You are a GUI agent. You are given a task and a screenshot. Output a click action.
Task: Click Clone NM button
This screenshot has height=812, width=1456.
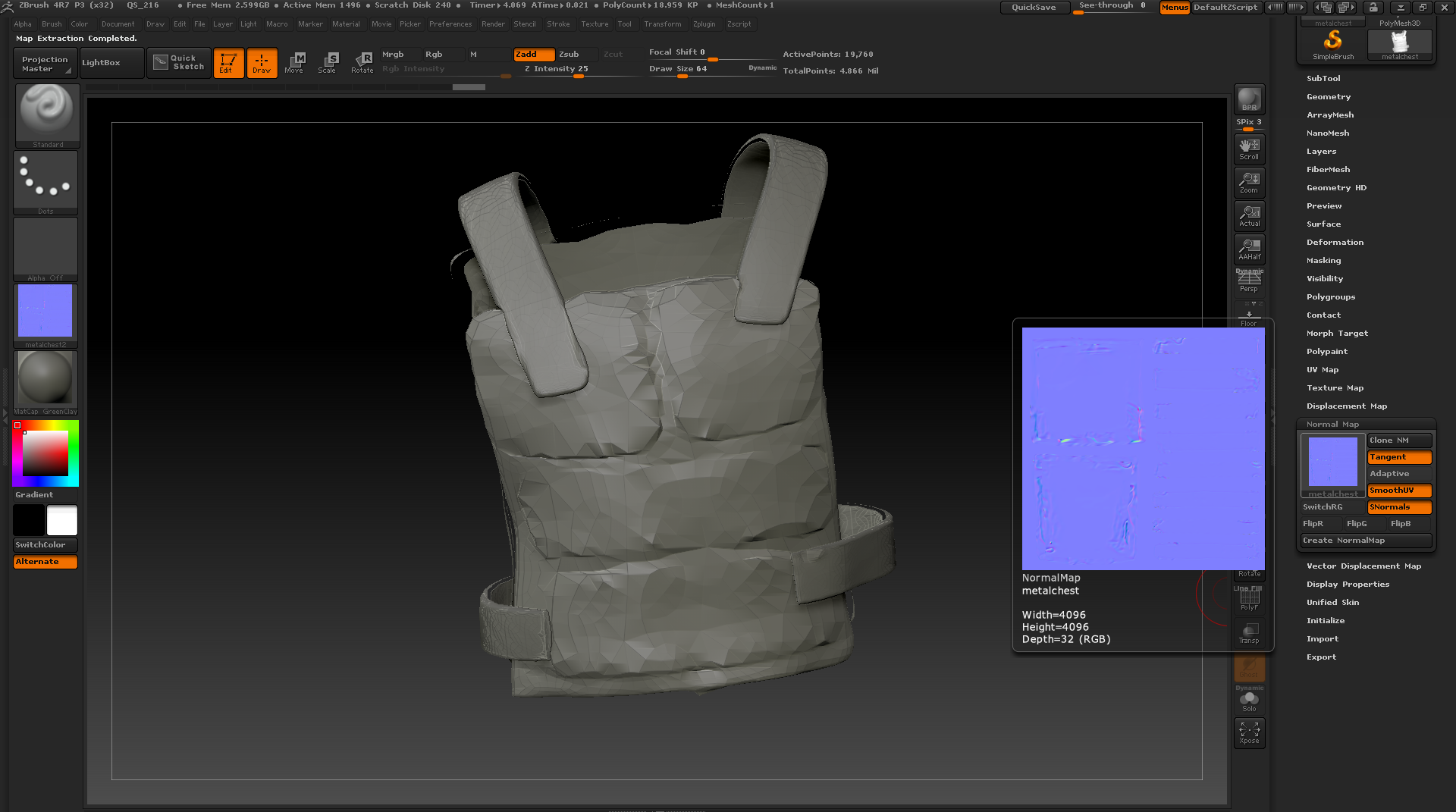point(1399,440)
